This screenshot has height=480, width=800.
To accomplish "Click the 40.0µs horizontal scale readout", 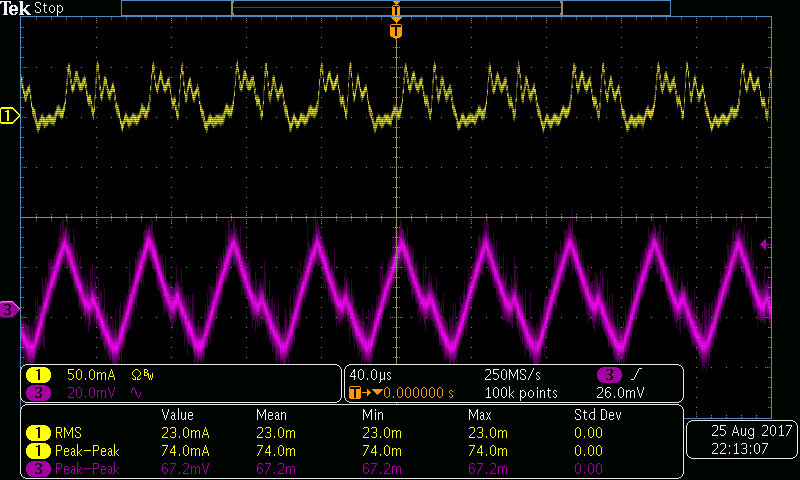I will 369,375.
